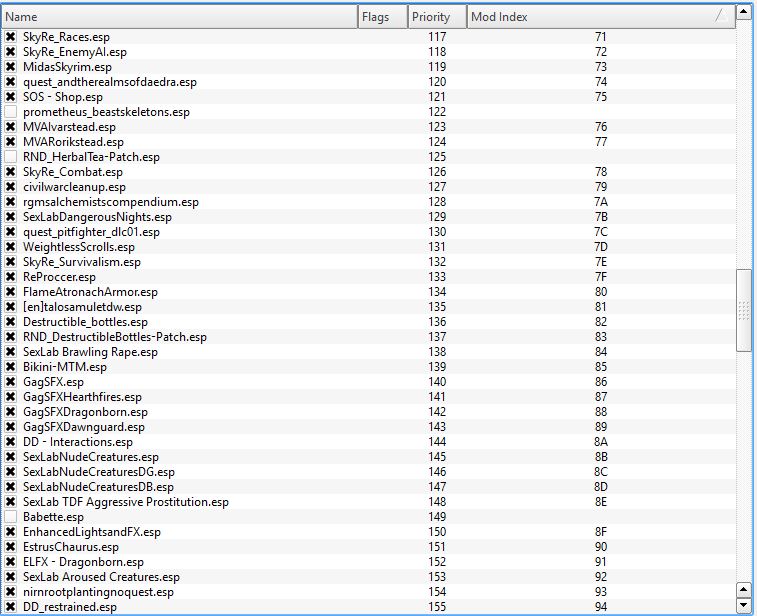The height and width of the screenshot is (616, 757).
Task: Enable the RND_HerbalTea-Patch.esp checkbox
Action: coord(11,157)
